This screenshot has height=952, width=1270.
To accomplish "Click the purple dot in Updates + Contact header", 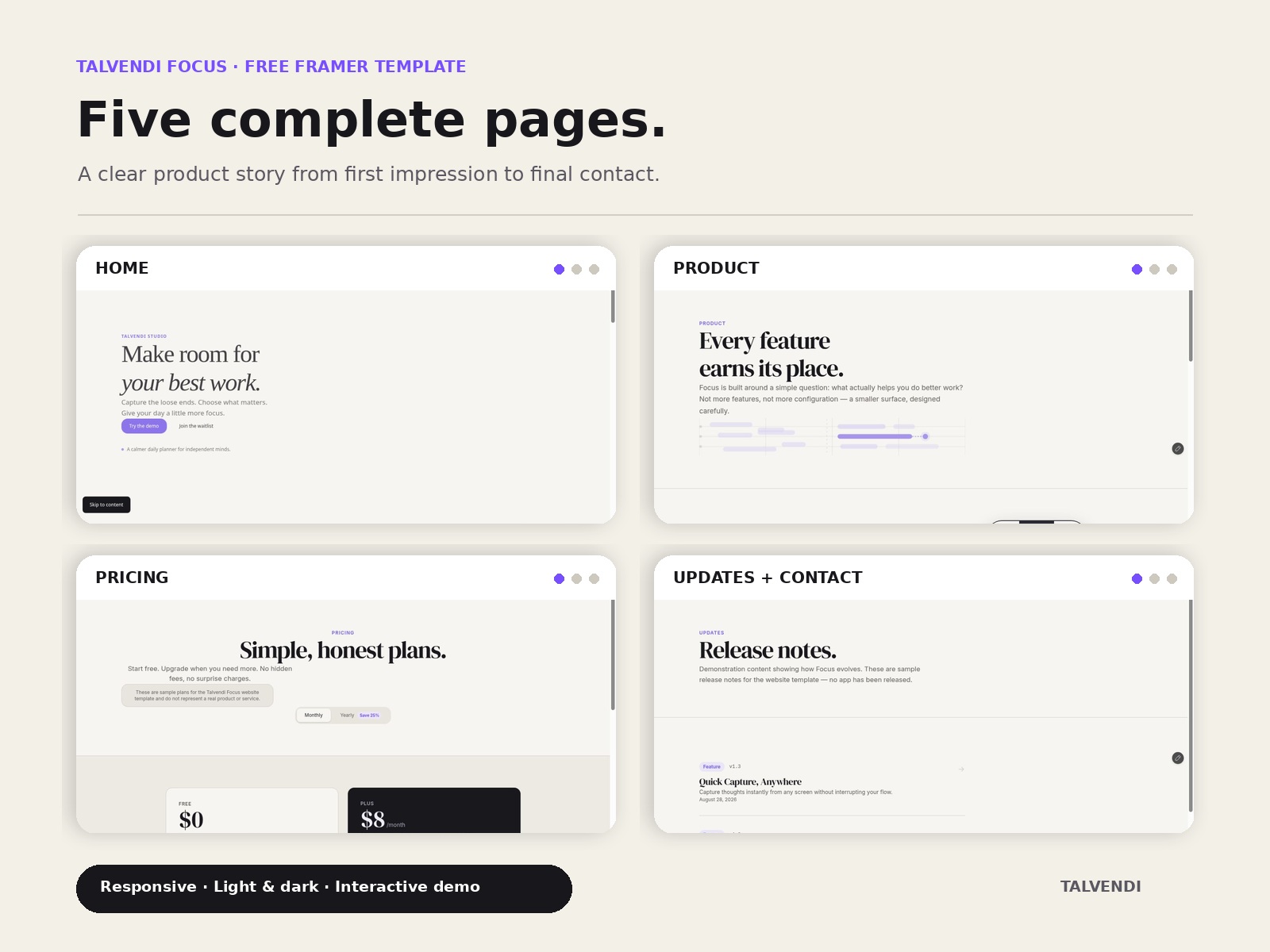I will click(1137, 578).
